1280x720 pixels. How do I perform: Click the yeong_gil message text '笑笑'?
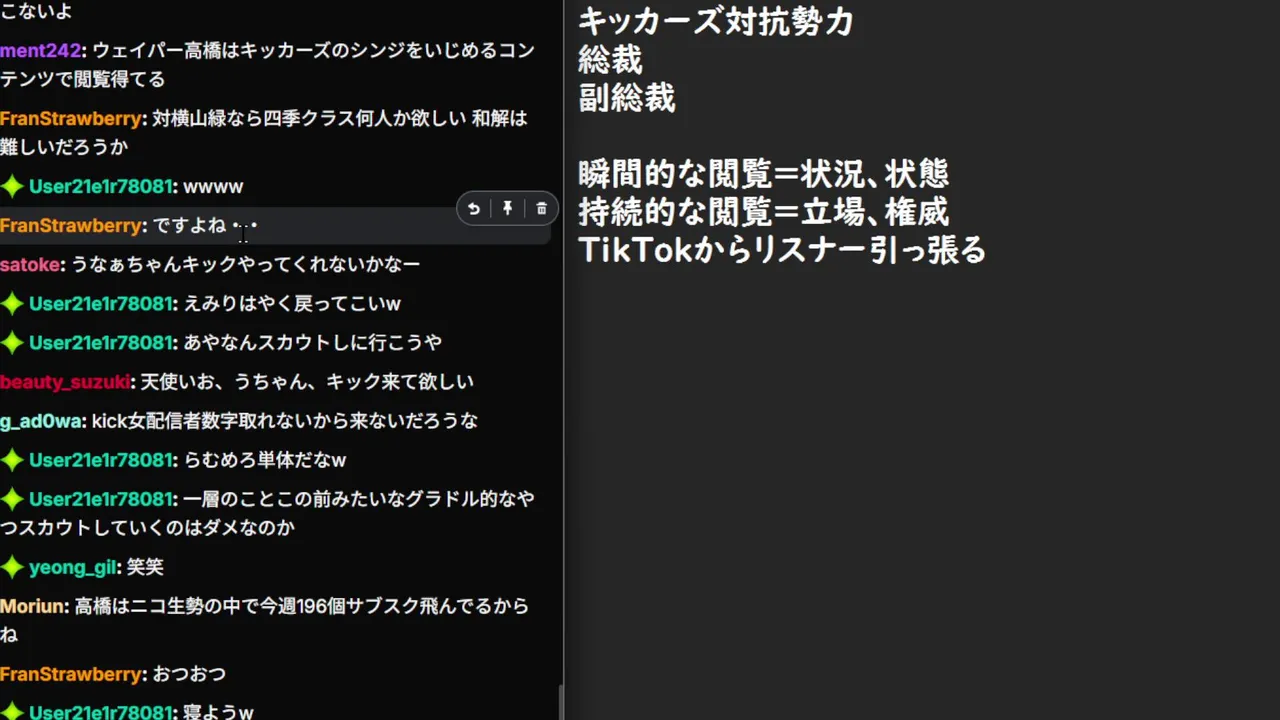click(x=145, y=567)
